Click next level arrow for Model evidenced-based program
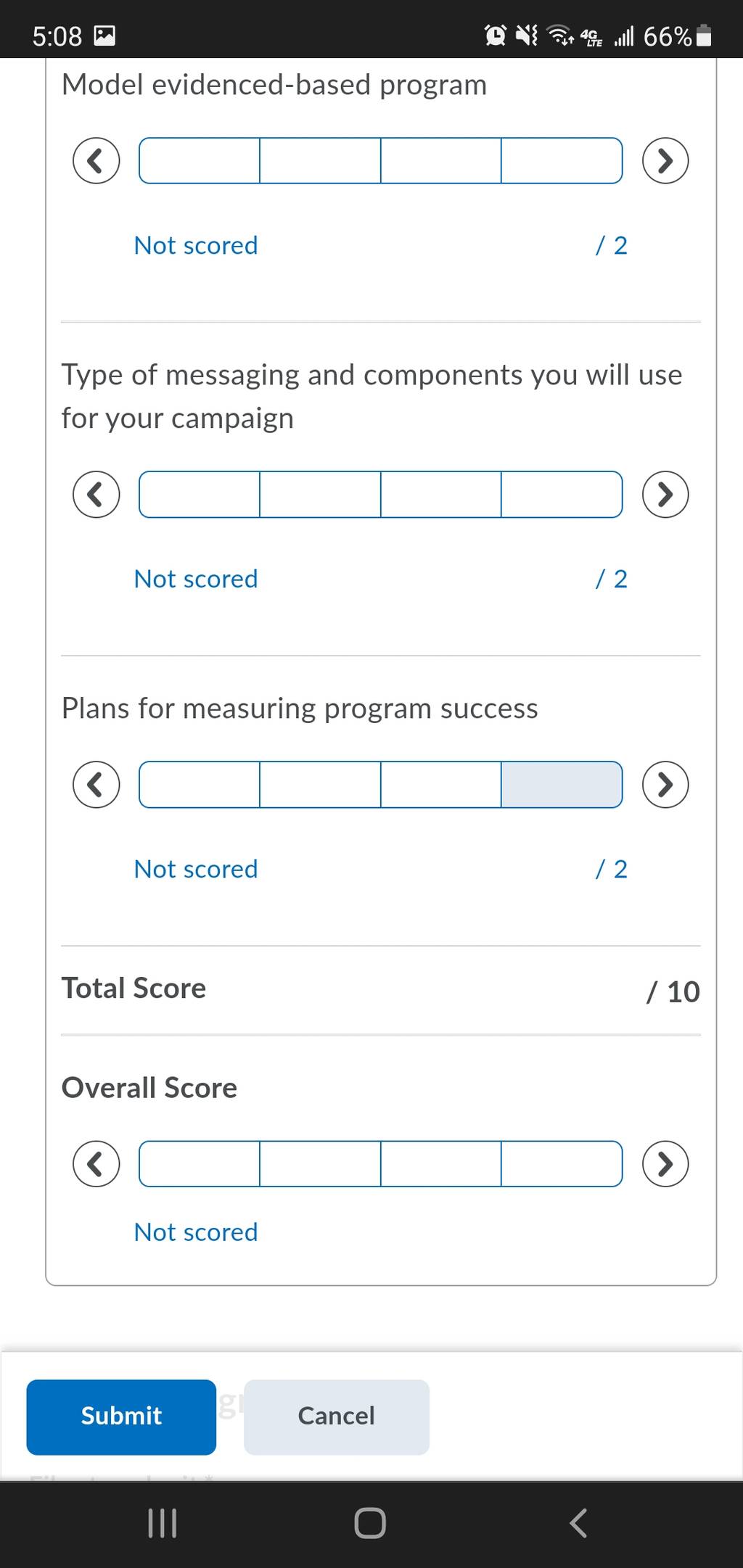Viewport: 743px width, 1568px height. [x=665, y=160]
